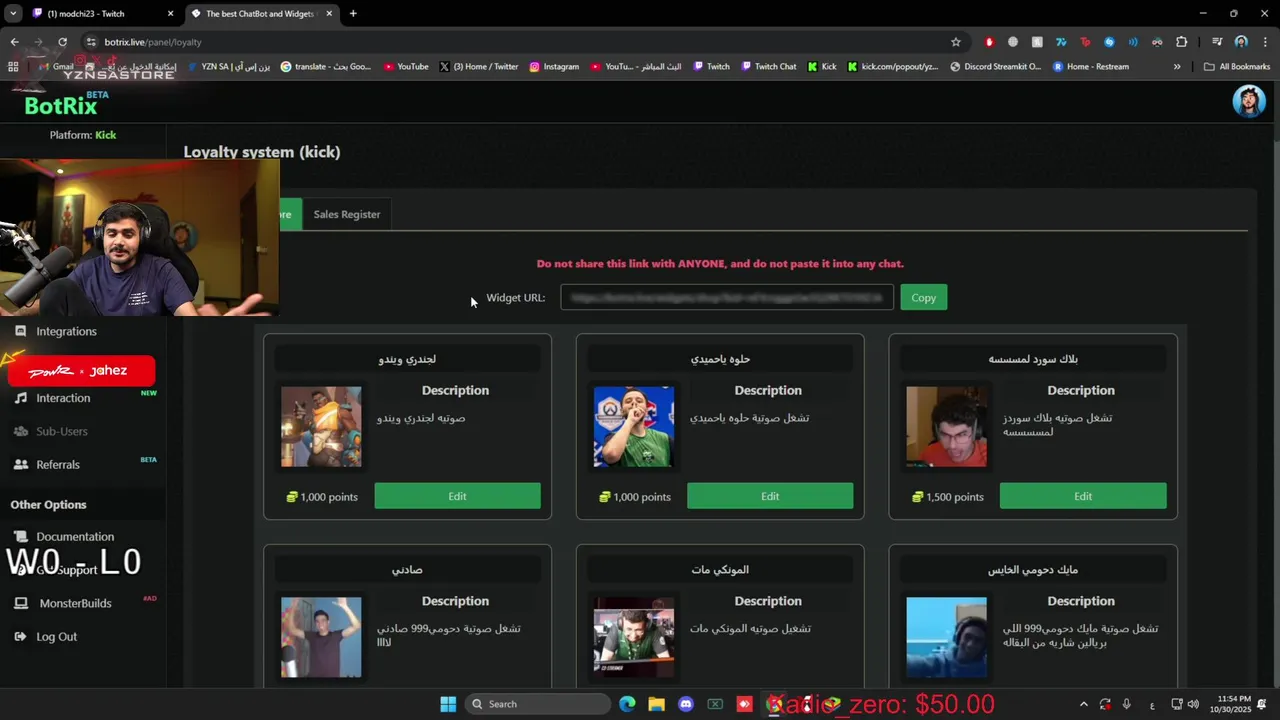Click Log Out in the sidebar
Viewport: 1280px width, 720px height.
(56, 636)
